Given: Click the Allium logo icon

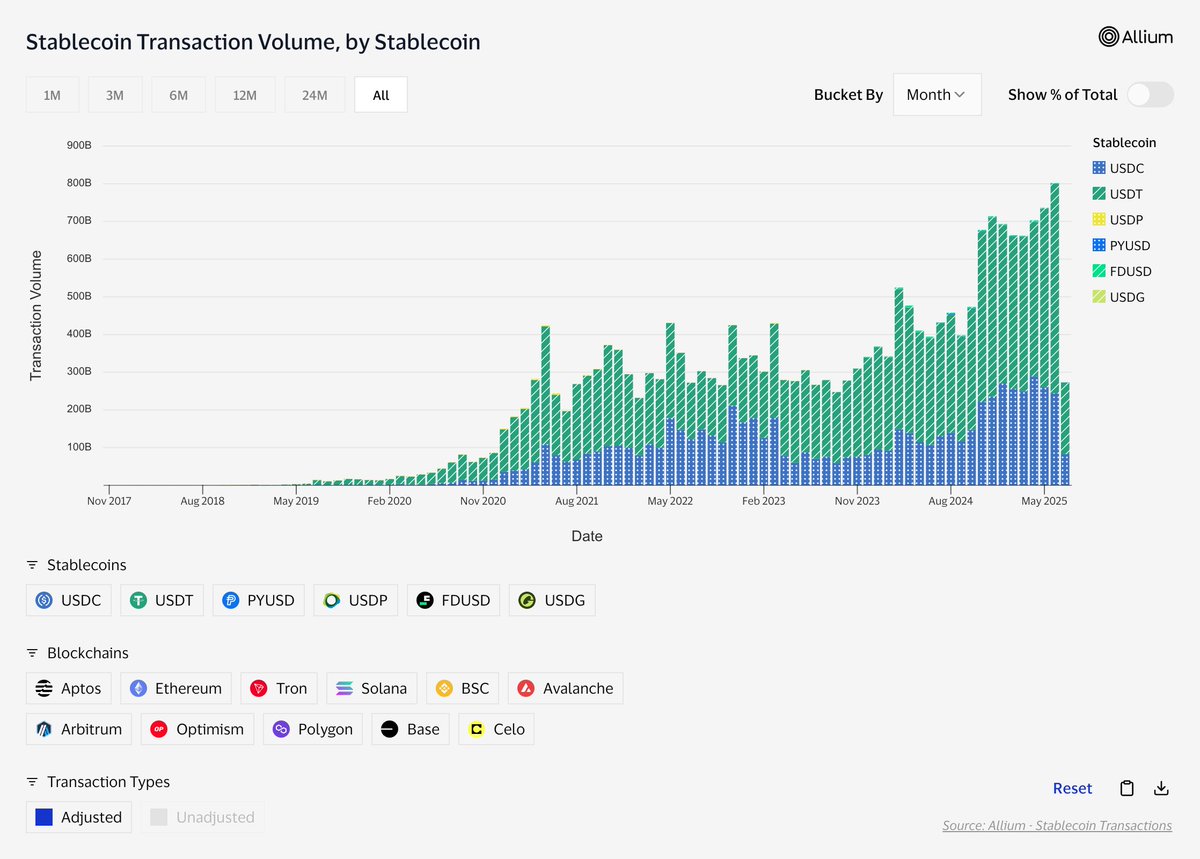Looking at the screenshot, I should coord(1109,37).
